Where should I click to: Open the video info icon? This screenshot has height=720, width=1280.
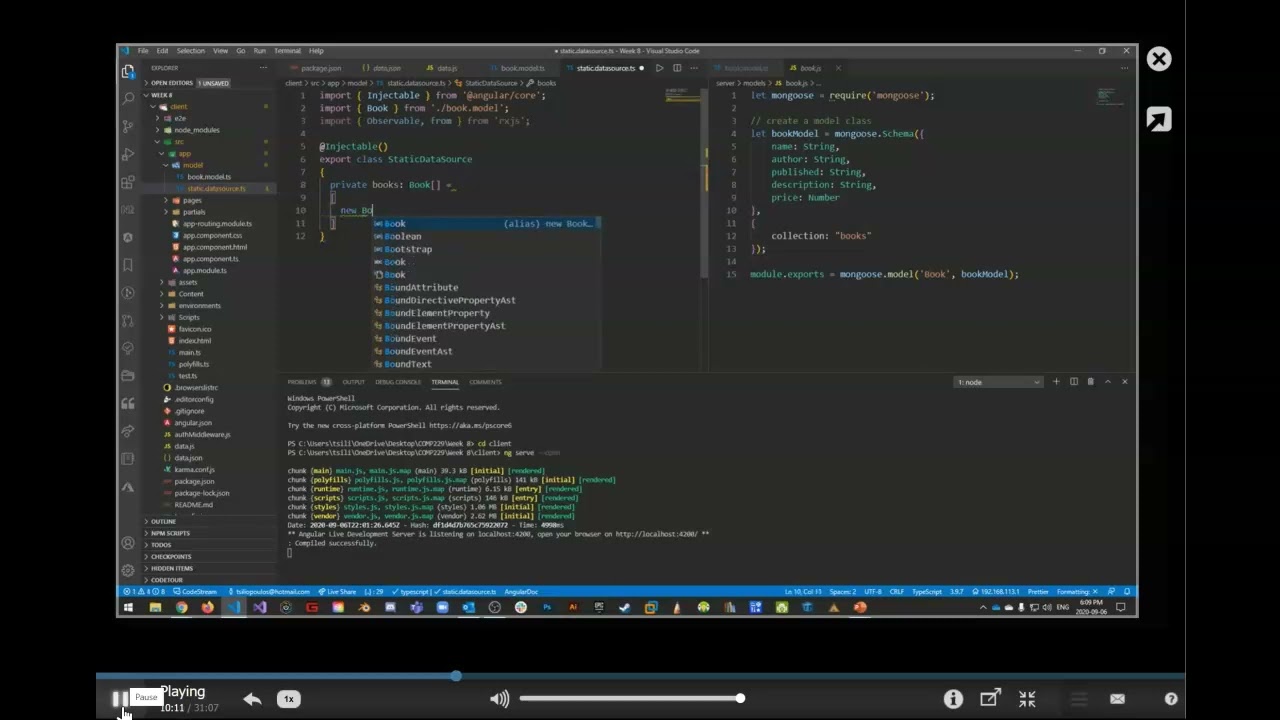click(x=953, y=699)
